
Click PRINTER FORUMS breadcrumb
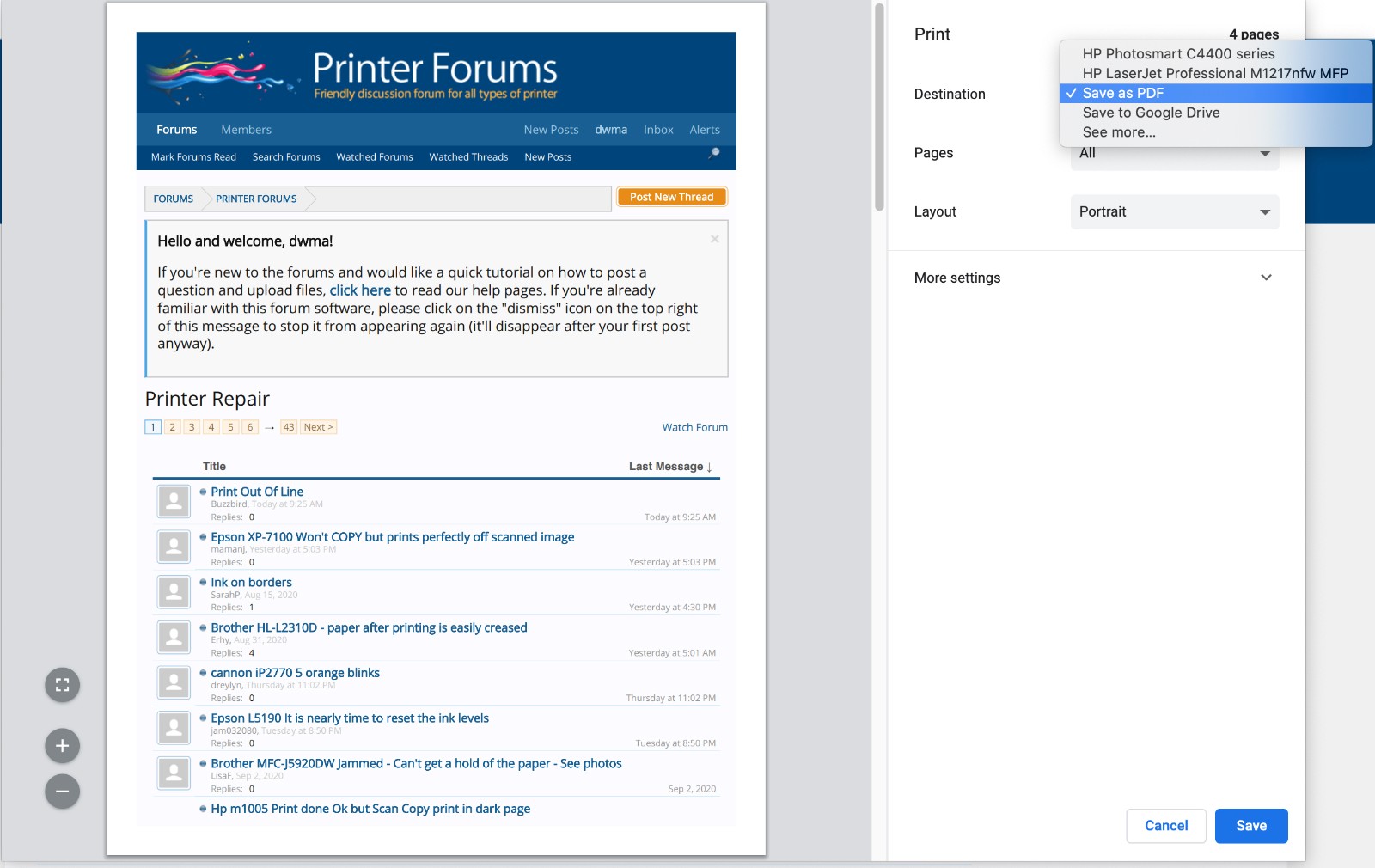point(256,199)
